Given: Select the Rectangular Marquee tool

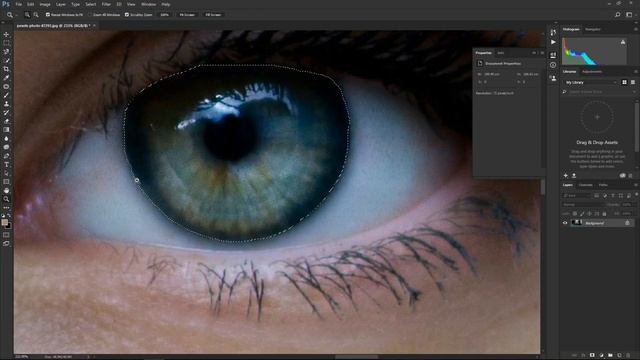Looking at the screenshot, I should pos(6,43).
